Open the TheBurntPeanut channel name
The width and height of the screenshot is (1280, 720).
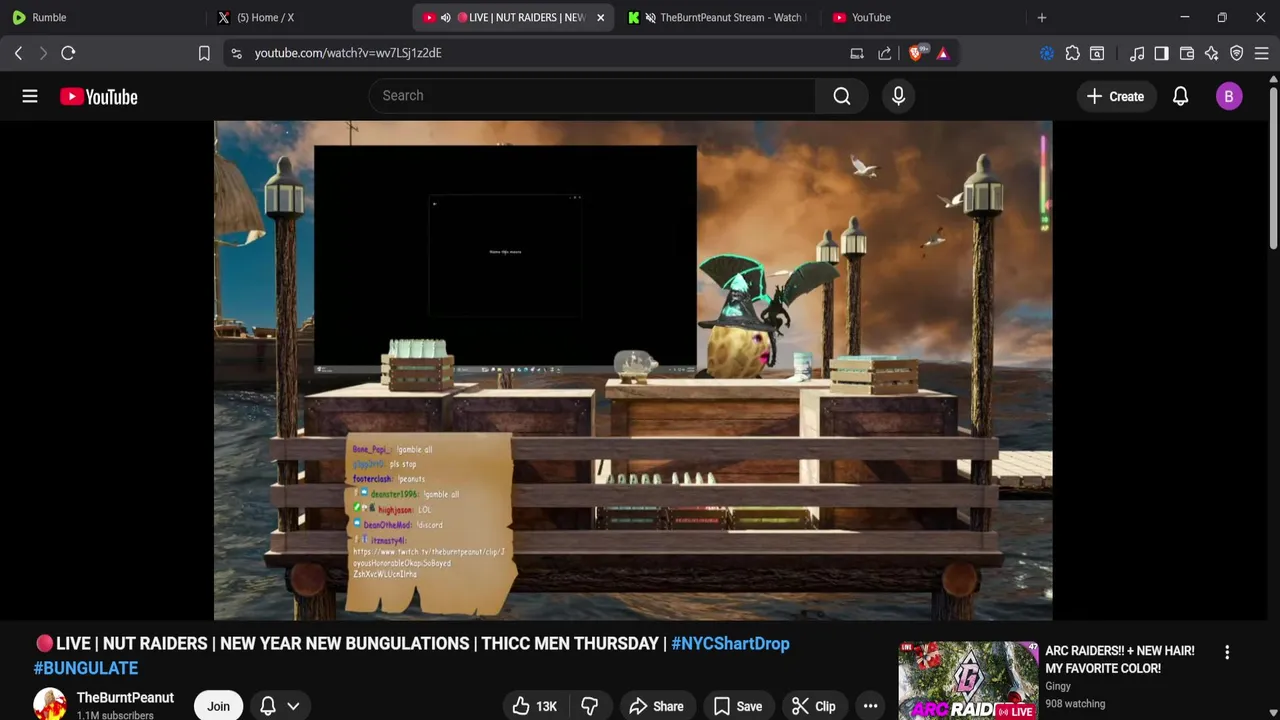pos(125,697)
